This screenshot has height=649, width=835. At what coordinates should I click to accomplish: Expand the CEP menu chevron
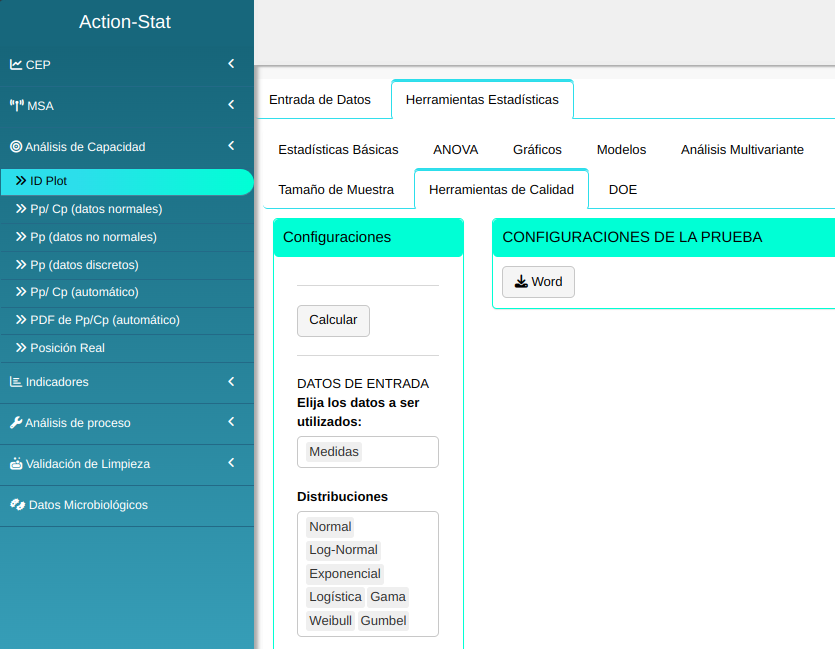231,64
